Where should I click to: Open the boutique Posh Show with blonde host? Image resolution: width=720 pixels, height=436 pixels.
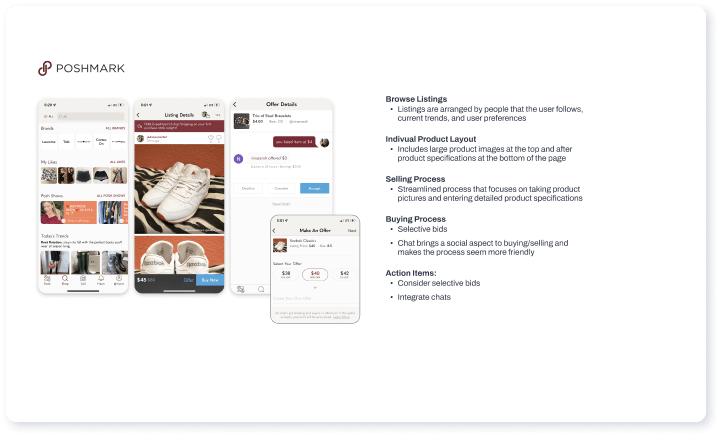point(68,212)
